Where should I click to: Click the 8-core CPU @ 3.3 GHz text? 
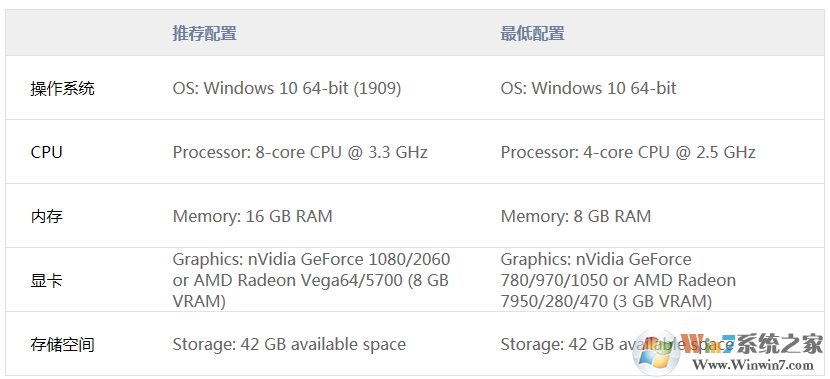(341, 152)
